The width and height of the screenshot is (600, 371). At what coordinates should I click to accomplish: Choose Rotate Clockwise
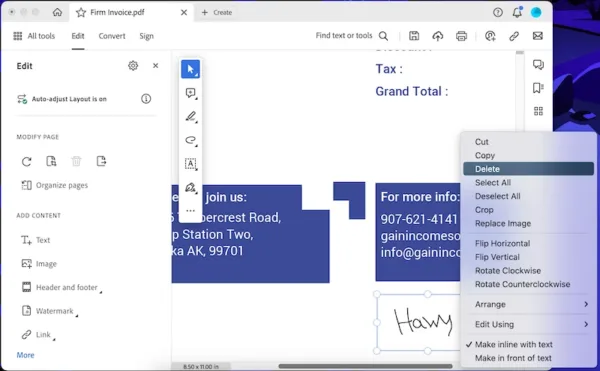[528, 270]
